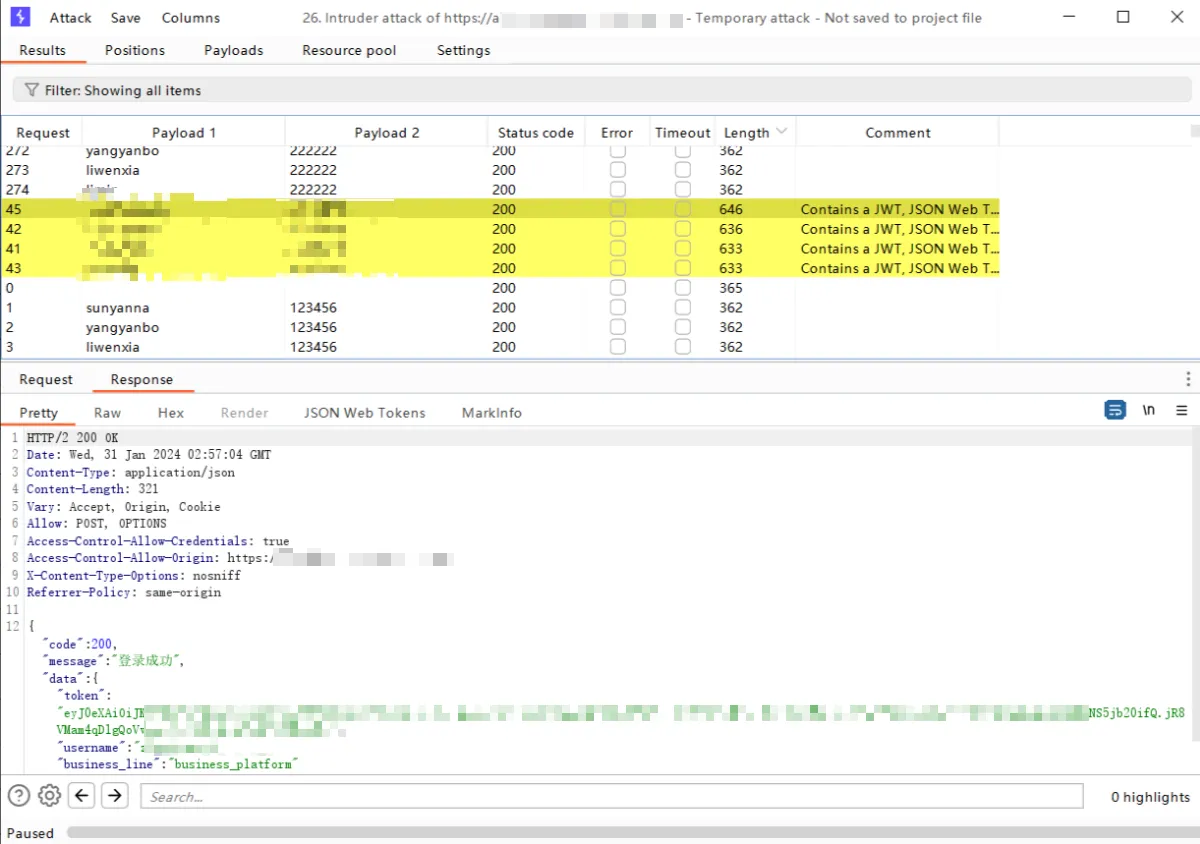Open the three-dot panel options menu
This screenshot has height=844, width=1200.
coord(1187,379)
